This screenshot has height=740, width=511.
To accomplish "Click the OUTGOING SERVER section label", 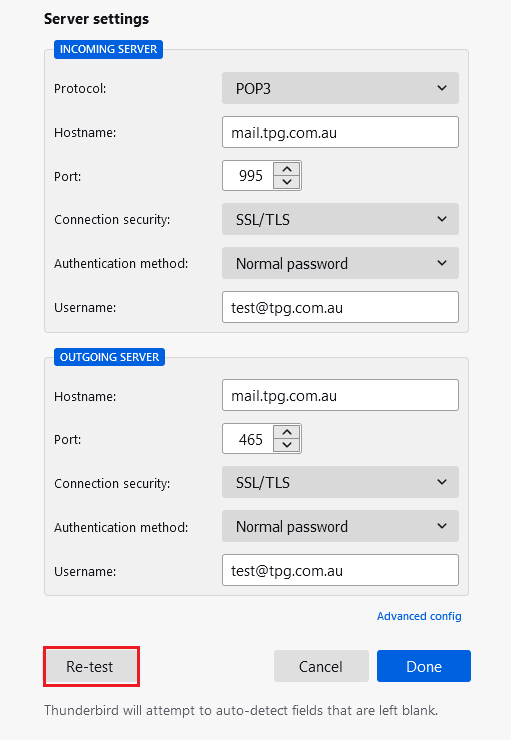I will (109, 357).
